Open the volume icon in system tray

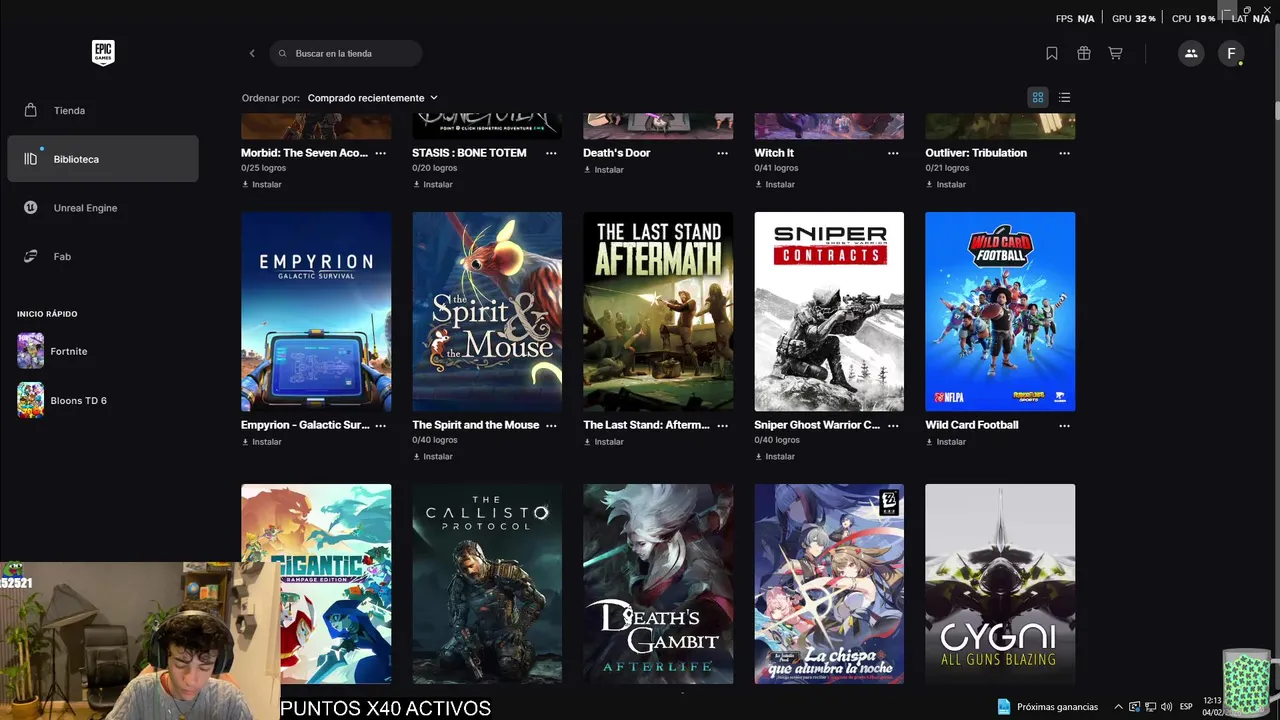pos(1164,707)
